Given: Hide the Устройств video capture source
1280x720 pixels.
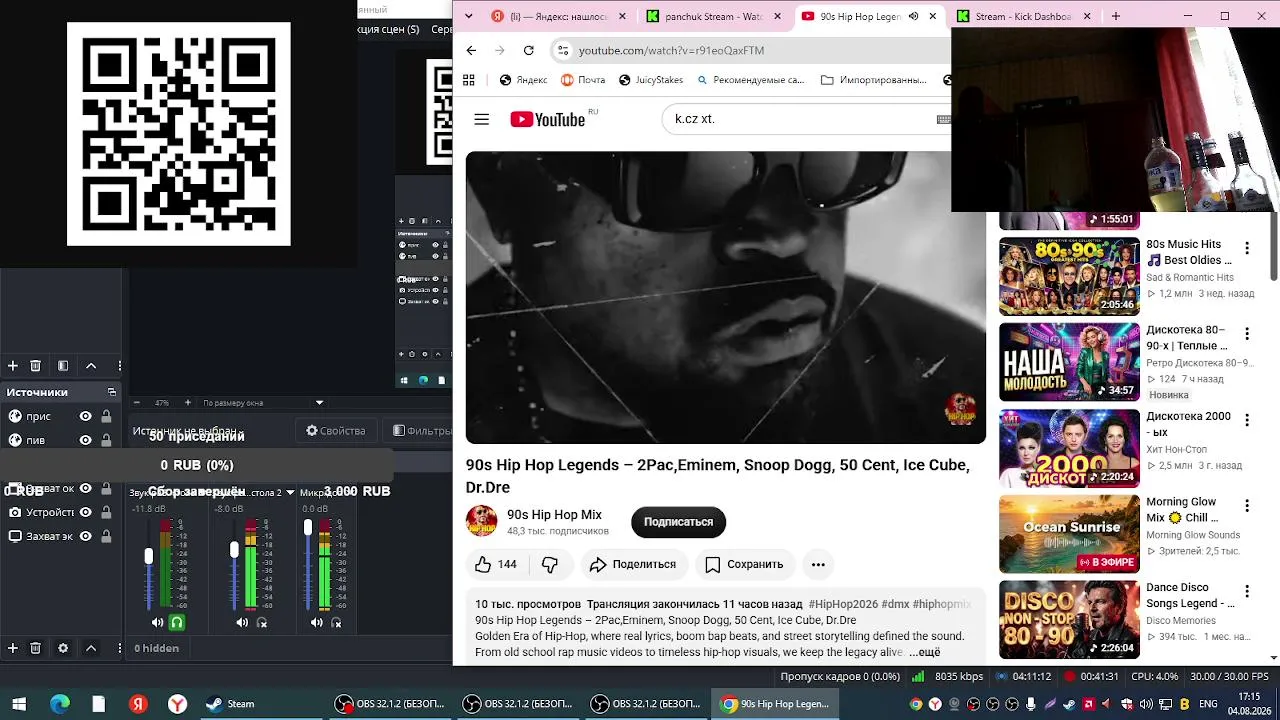Looking at the screenshot, I should (85, 512).
